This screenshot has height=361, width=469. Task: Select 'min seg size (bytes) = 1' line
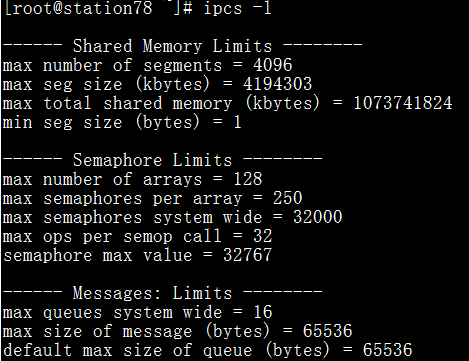click(122, 122)
